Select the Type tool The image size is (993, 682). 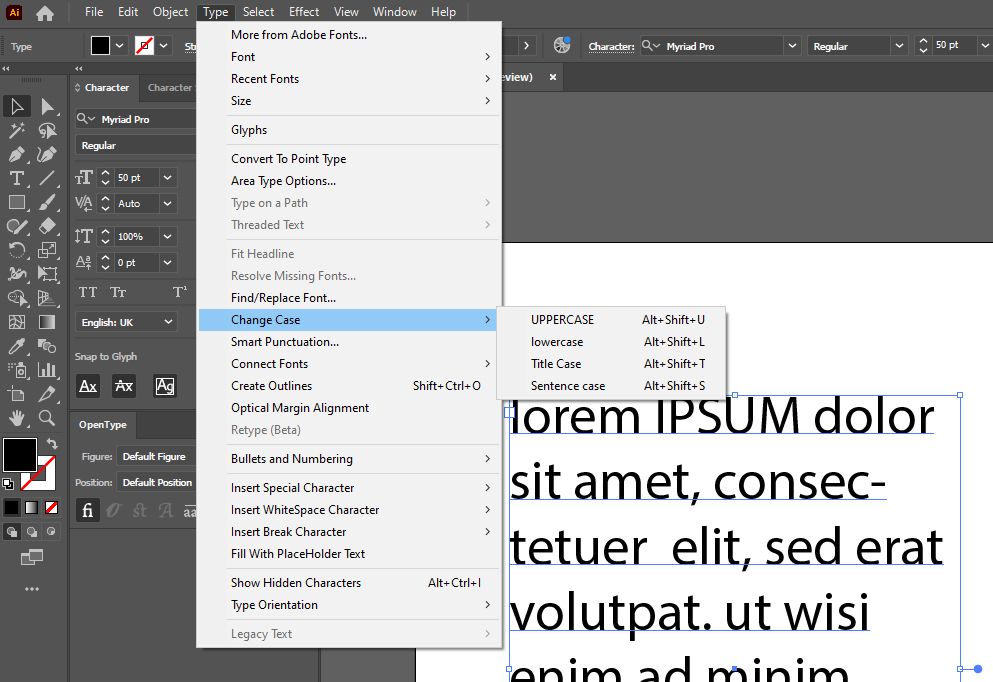[17, 179]
